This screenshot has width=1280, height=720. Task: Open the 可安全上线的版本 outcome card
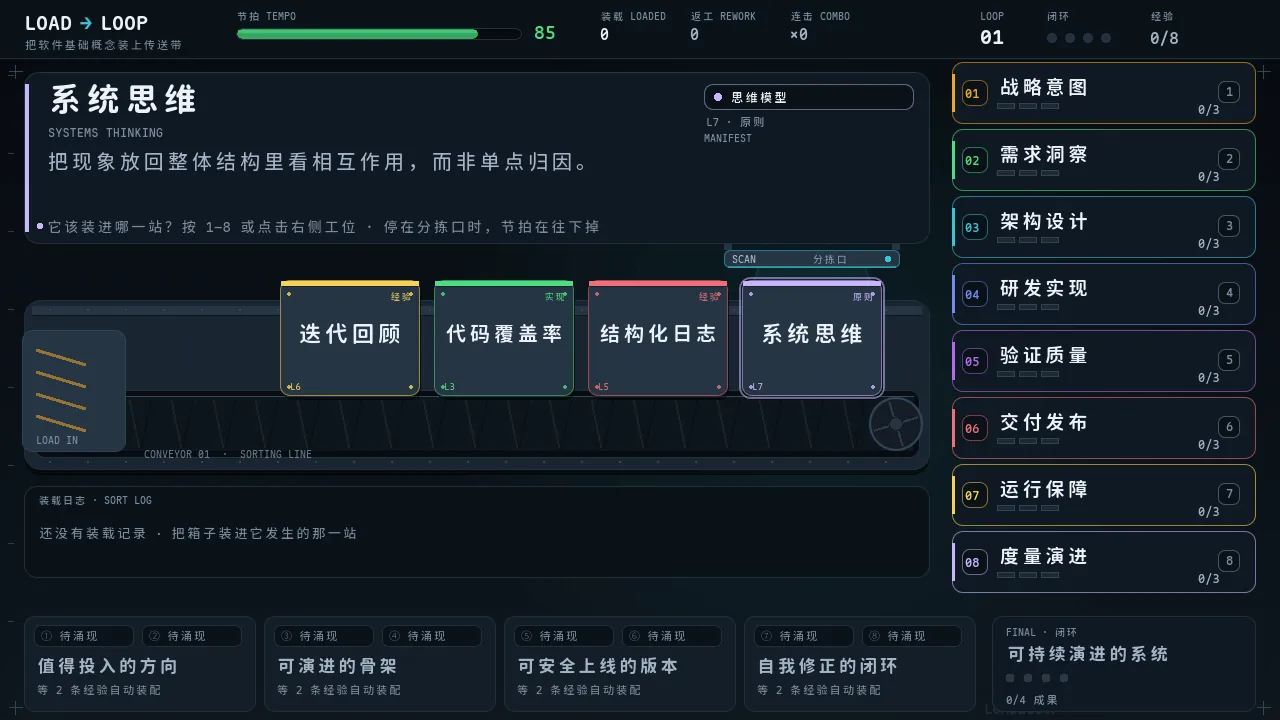[x=620, y=664]
